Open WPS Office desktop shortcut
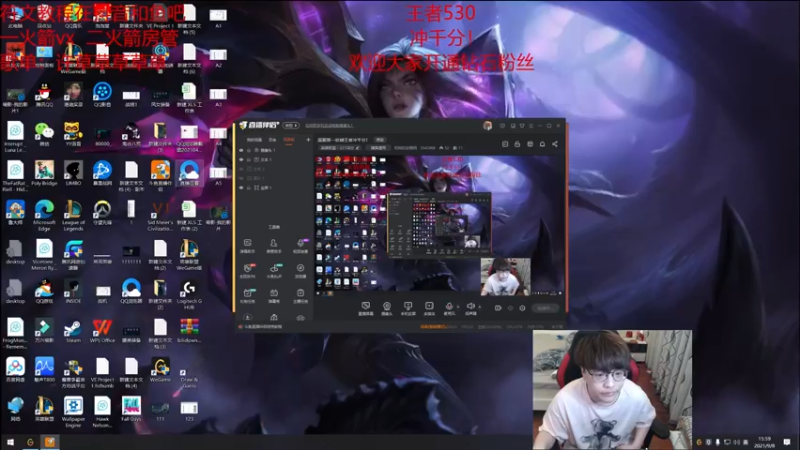Viewport: 800px width, 450px height. click(102, 332)
